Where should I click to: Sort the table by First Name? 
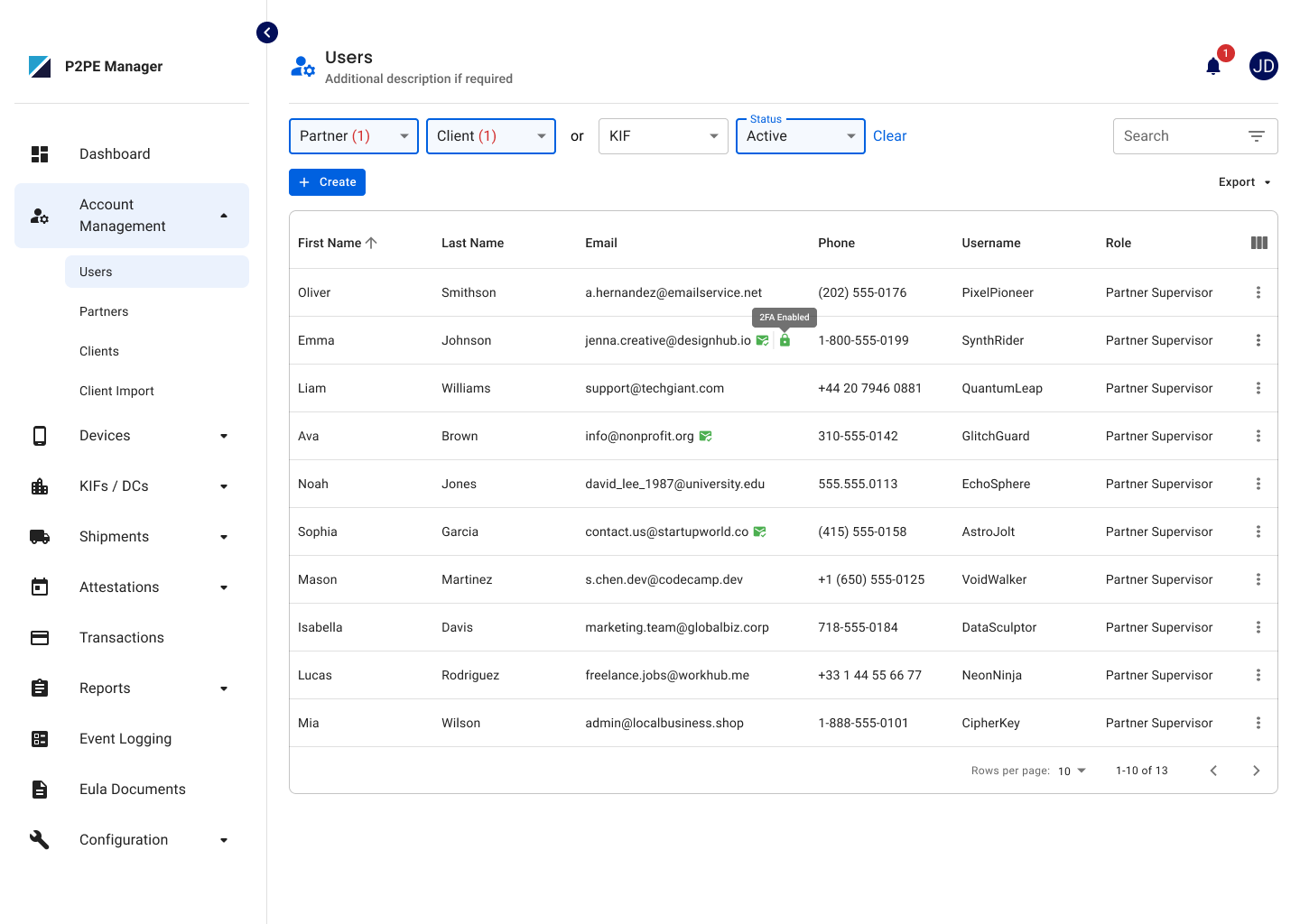pos(338,243)
